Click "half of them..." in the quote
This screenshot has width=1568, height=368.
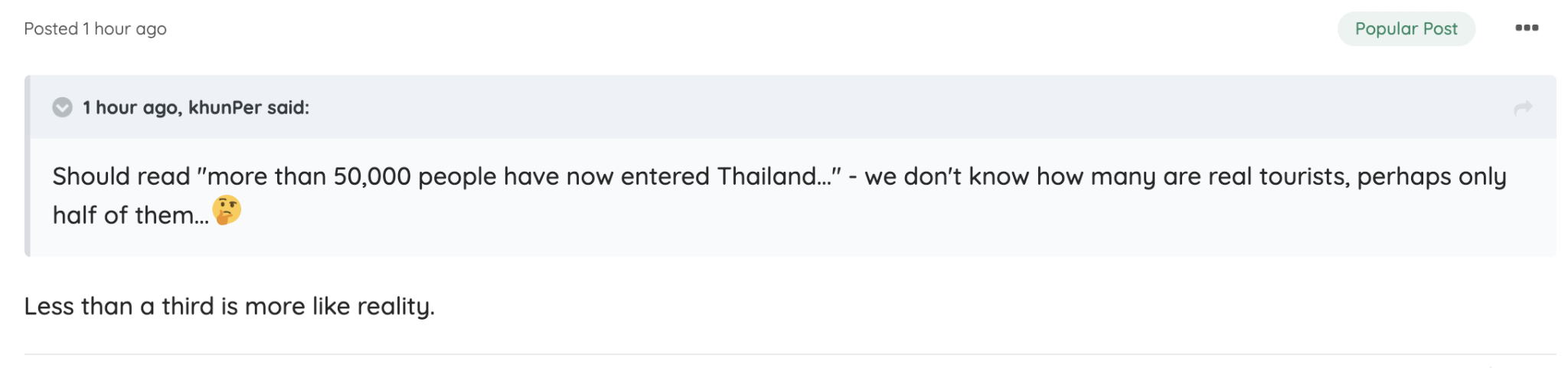coord(130,215)
